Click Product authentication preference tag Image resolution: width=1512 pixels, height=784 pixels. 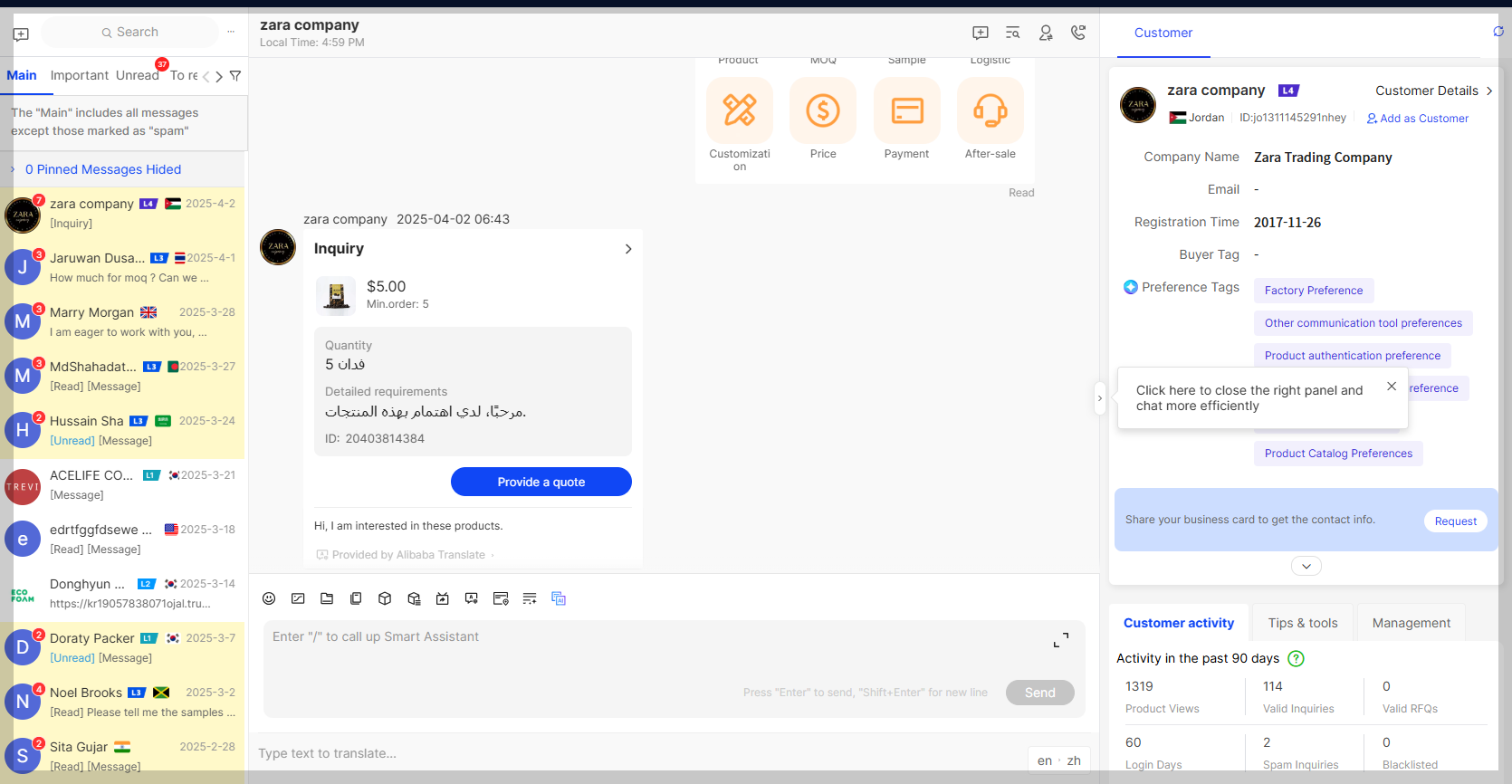point(1353,356)
